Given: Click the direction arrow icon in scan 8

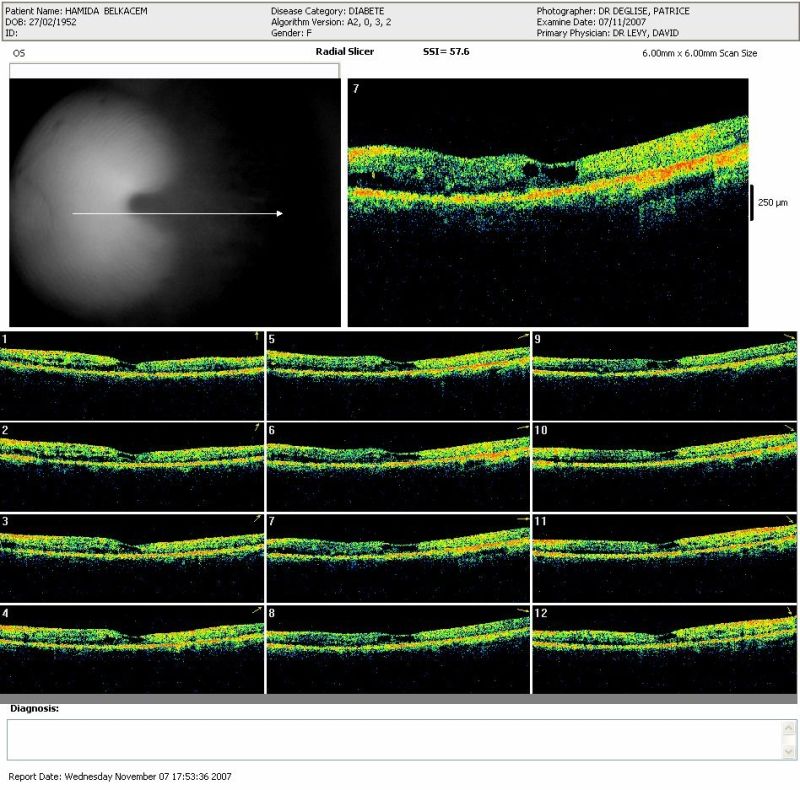Looking at the screenshot, I should point(523,610).
